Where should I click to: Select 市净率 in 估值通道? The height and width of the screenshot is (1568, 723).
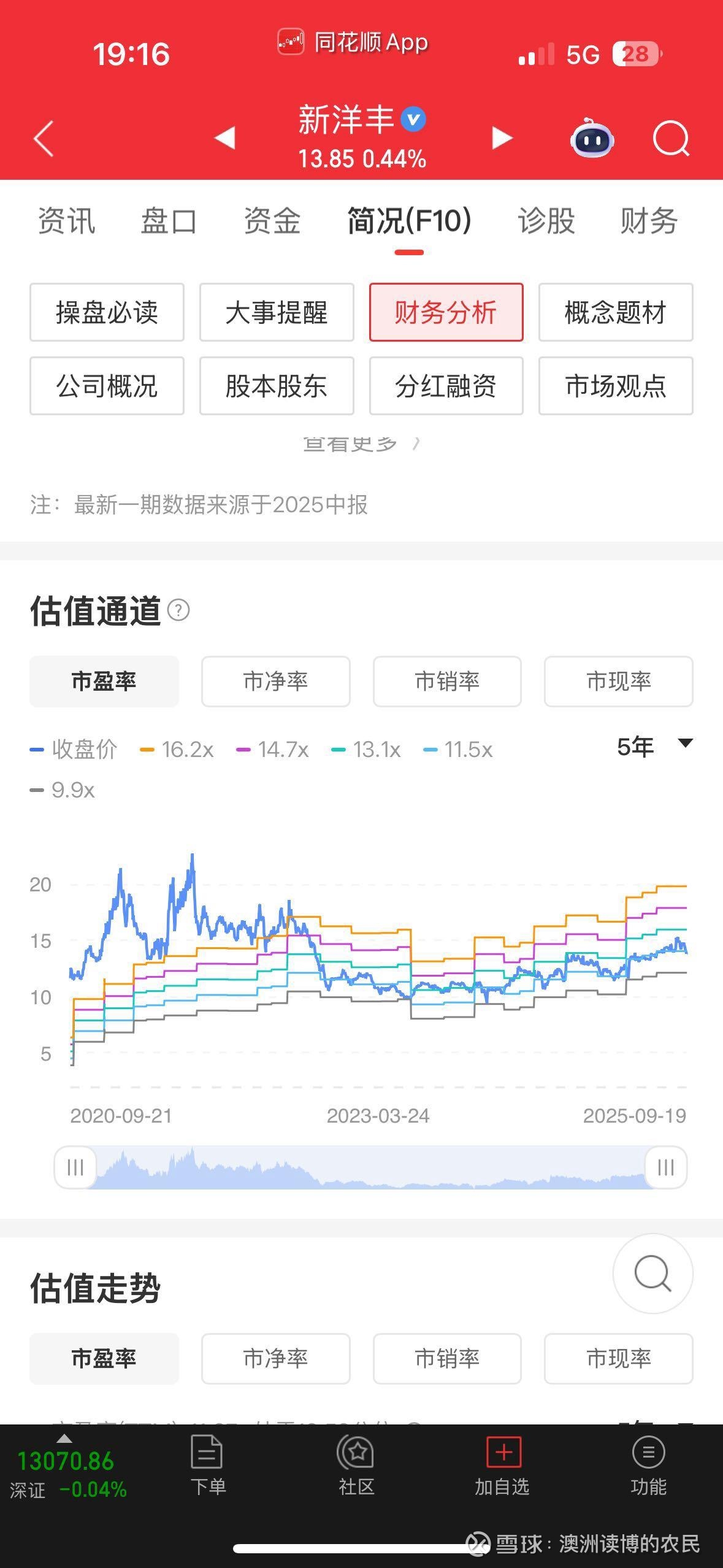pyautogui.click(x=276, y=682)
